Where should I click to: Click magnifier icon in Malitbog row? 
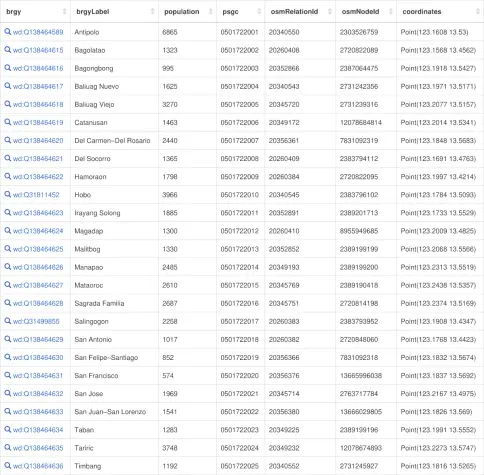[x=7, y=248]
